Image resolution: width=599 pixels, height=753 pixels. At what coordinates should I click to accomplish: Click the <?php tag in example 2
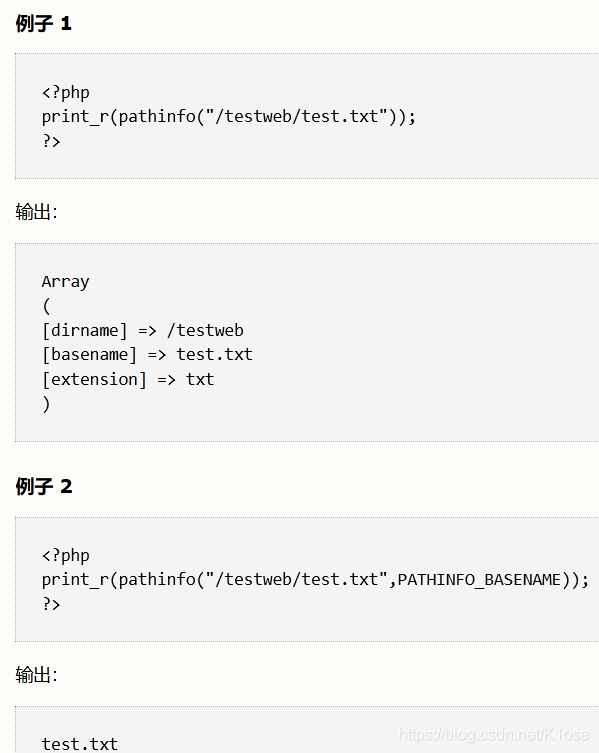(x=65, y=556)
